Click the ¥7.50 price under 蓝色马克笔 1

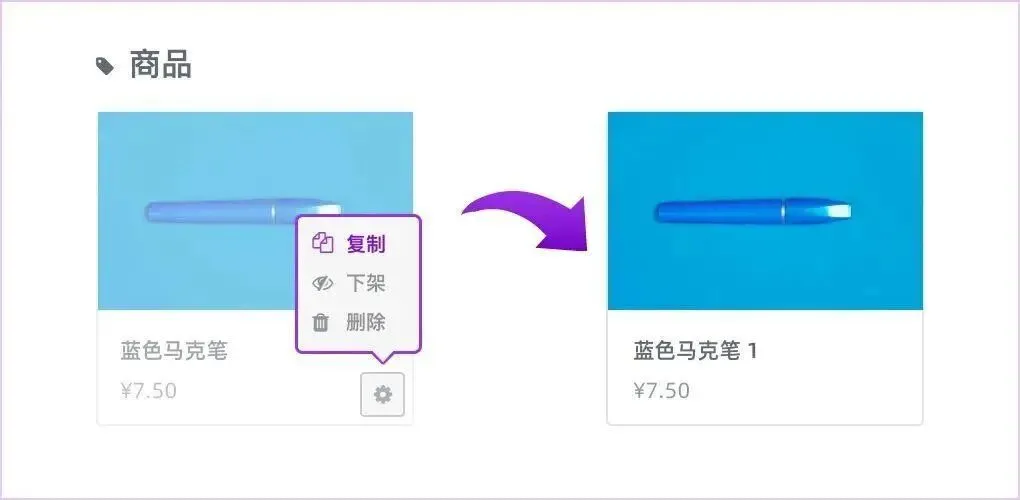click(x=662, y=391)
